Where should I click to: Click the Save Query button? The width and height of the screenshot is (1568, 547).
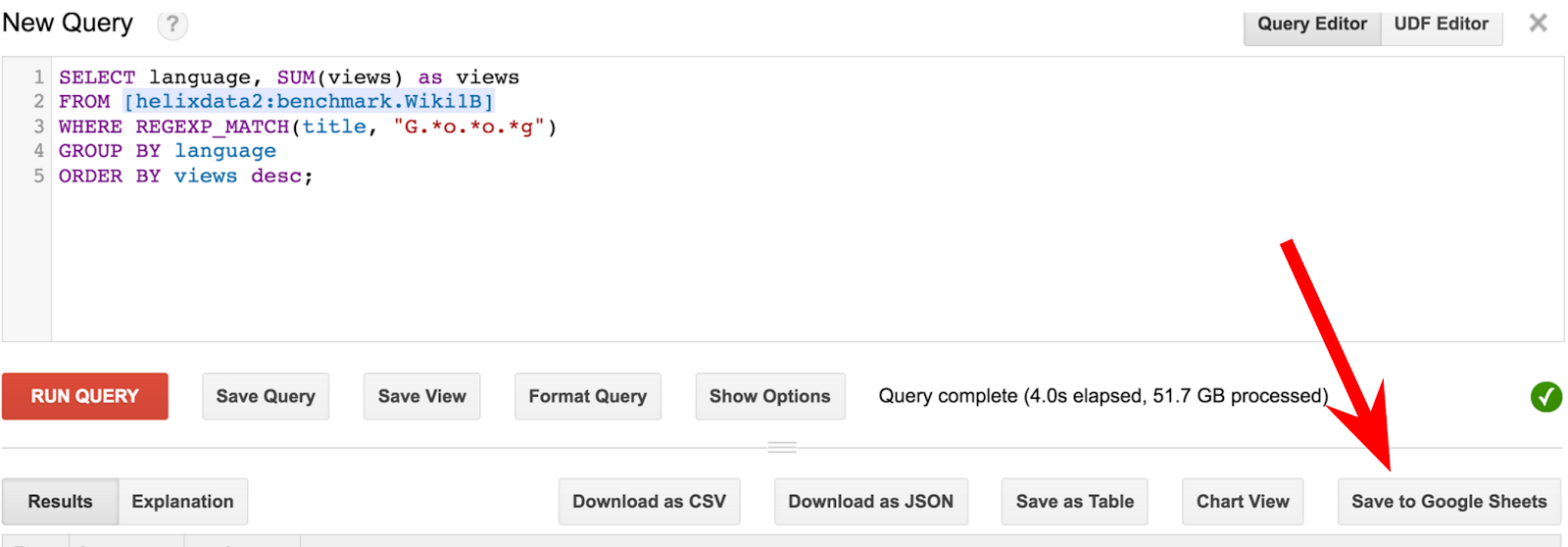[266, 397]
